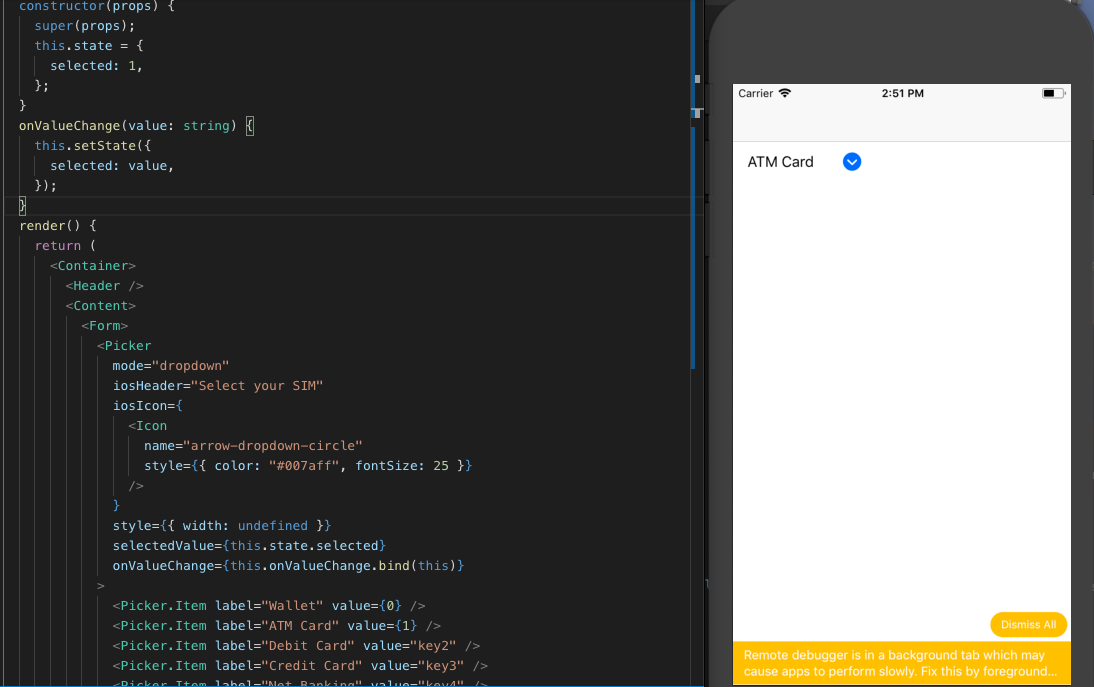Dismiss all warnings with Dismiss All button
1094x687 pixels.
tap(1028, 624)
